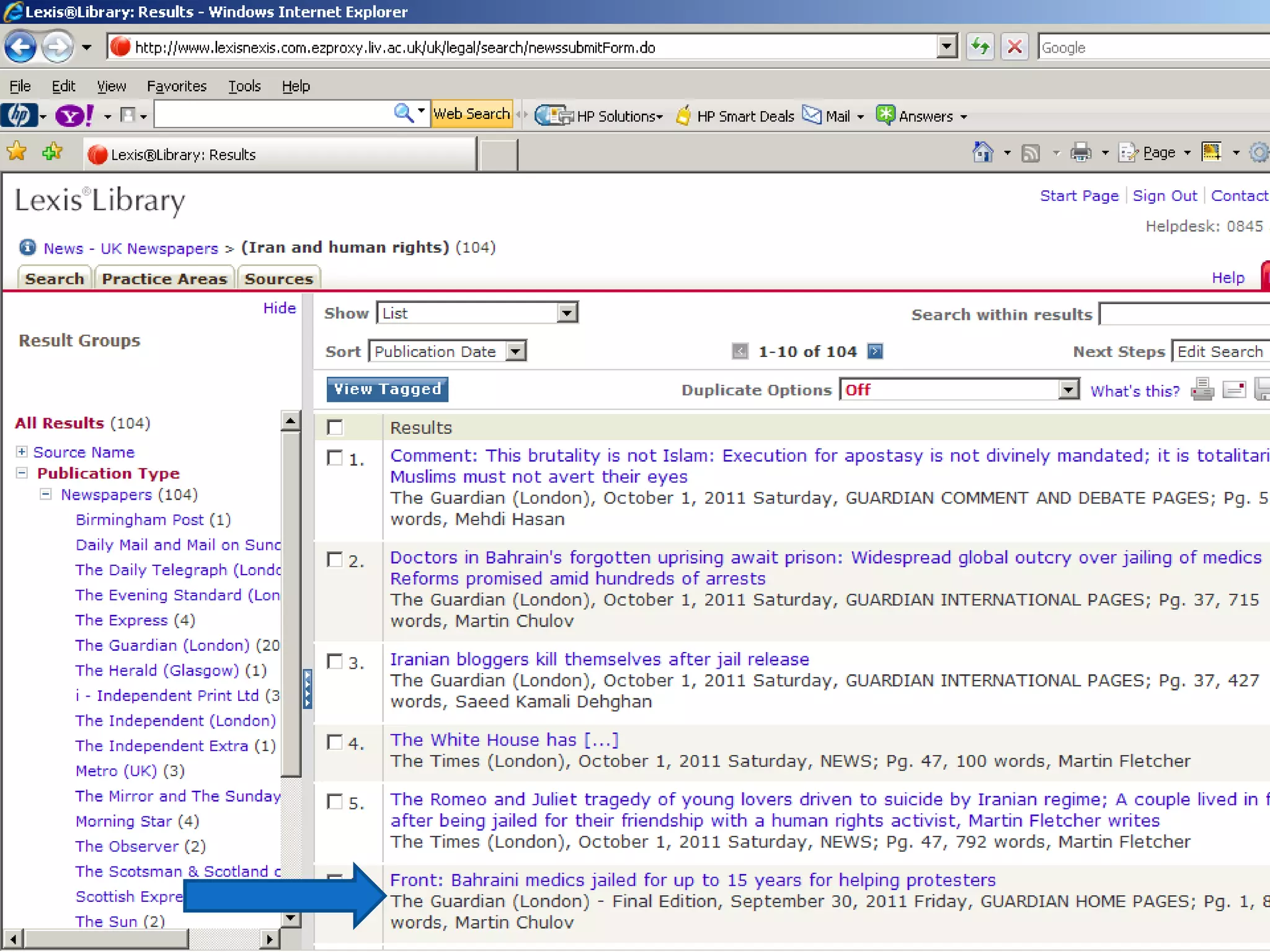This screenshot has width=1270, height=952.
Task: Click the browser Back arrow button
Action: (x=20, y=47)
